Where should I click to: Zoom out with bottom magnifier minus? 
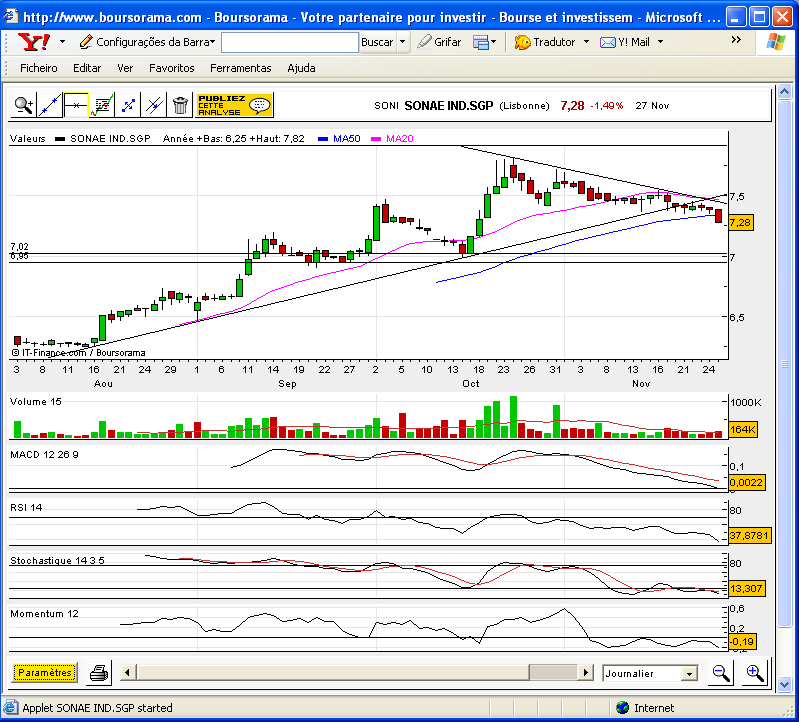[x=721, y=673]
